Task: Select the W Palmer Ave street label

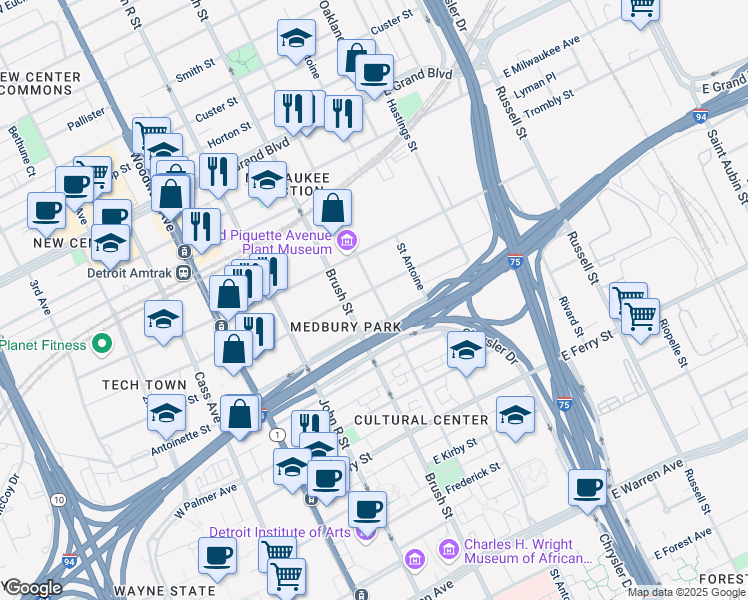Action: point(206,501)
